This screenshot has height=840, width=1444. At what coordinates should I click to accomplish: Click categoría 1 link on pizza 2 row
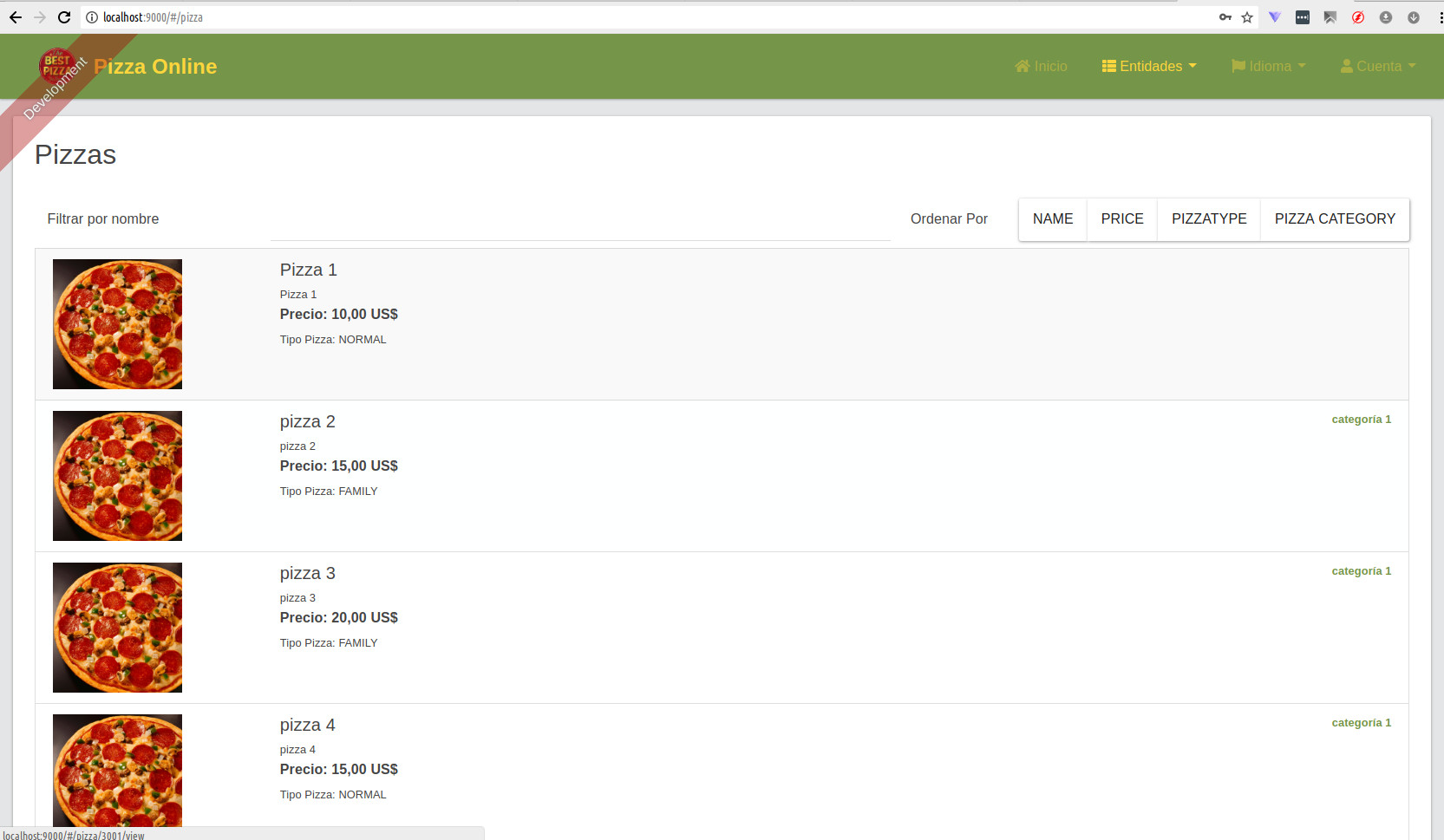click(1361, 420)
